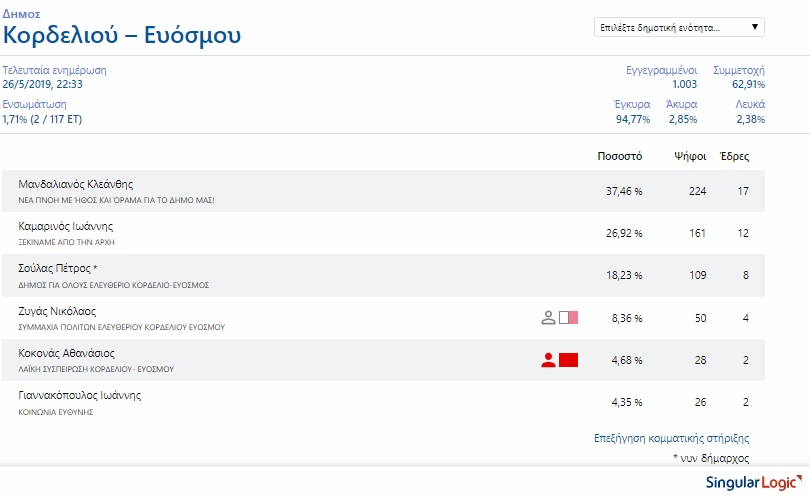
Task: Click the 'Ψήφοι' column header
Action: tap(690, 156)
